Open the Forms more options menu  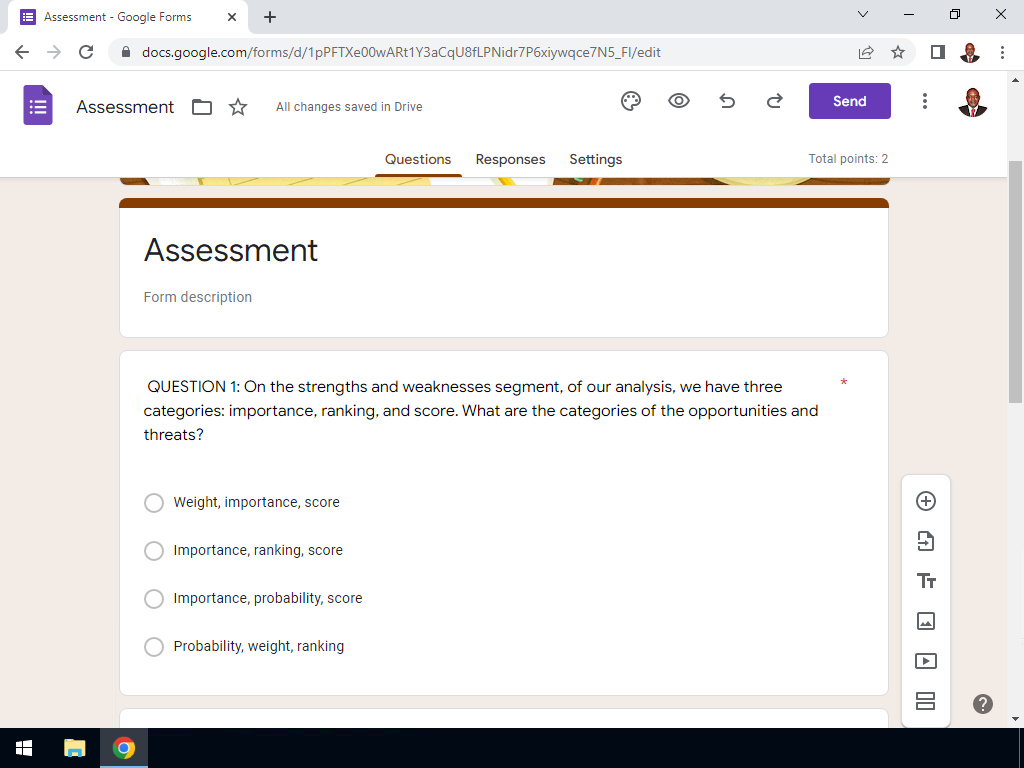pos(924,101)
